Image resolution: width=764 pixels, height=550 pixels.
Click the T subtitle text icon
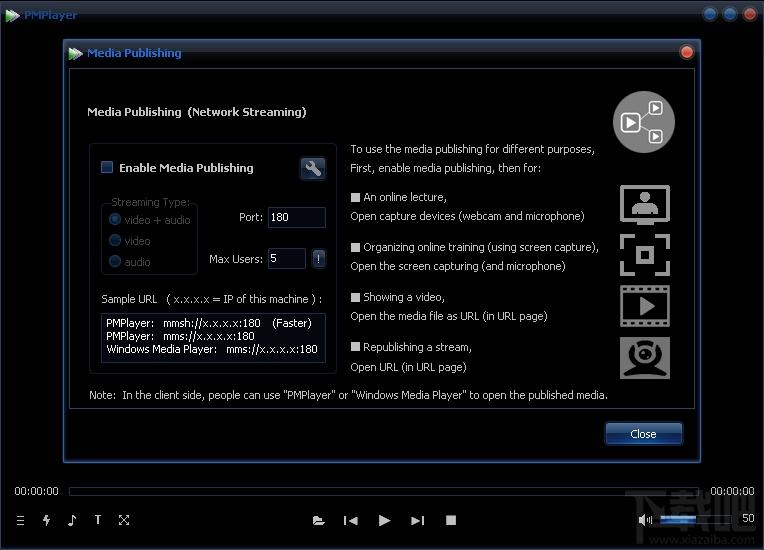[x=98, y=520]
